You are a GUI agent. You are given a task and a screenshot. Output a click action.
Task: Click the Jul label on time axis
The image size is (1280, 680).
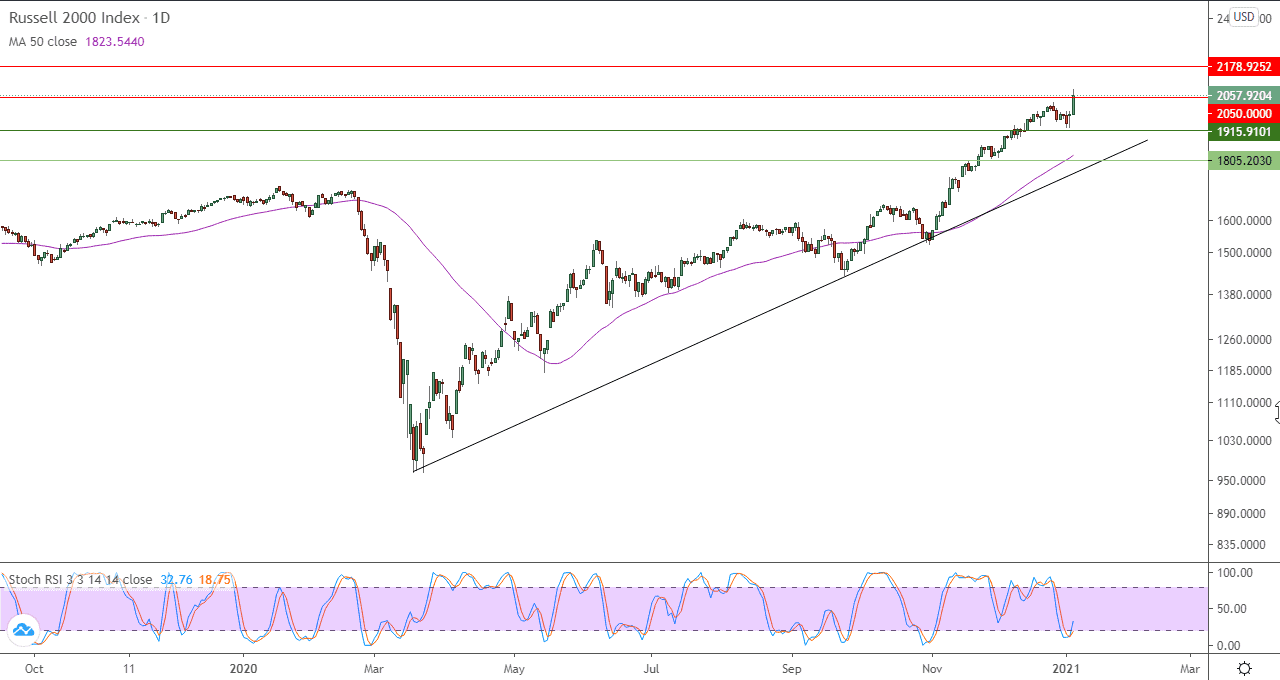click(x=651, y=668)
